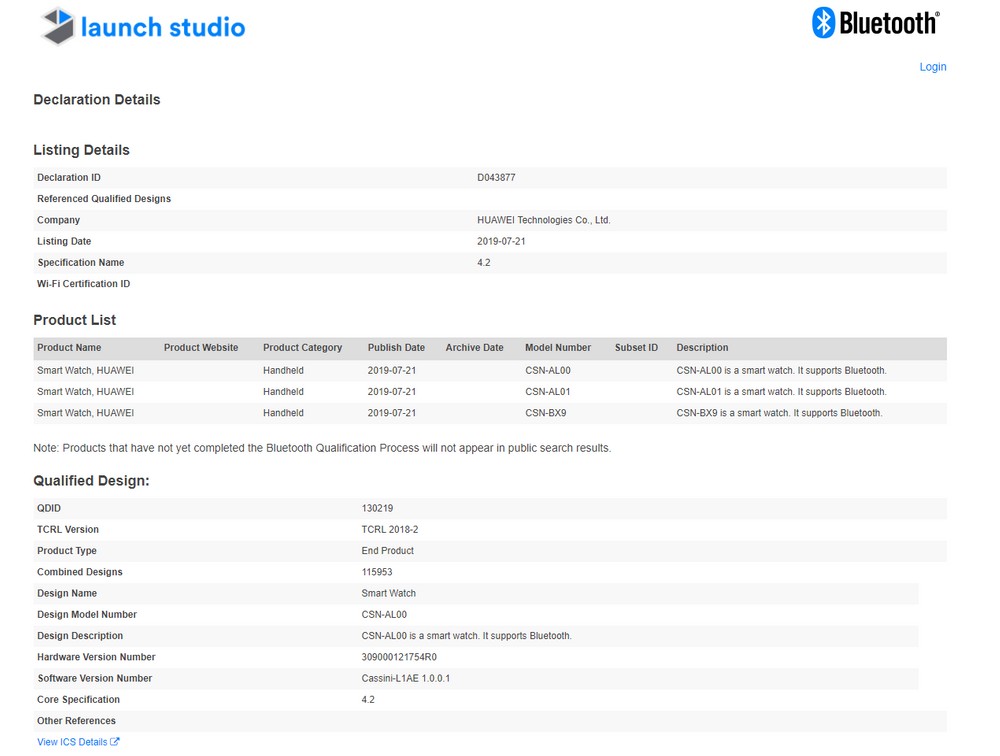
Task: Click the Wi-Fi Certification ID label
Action: click(84, 284)
